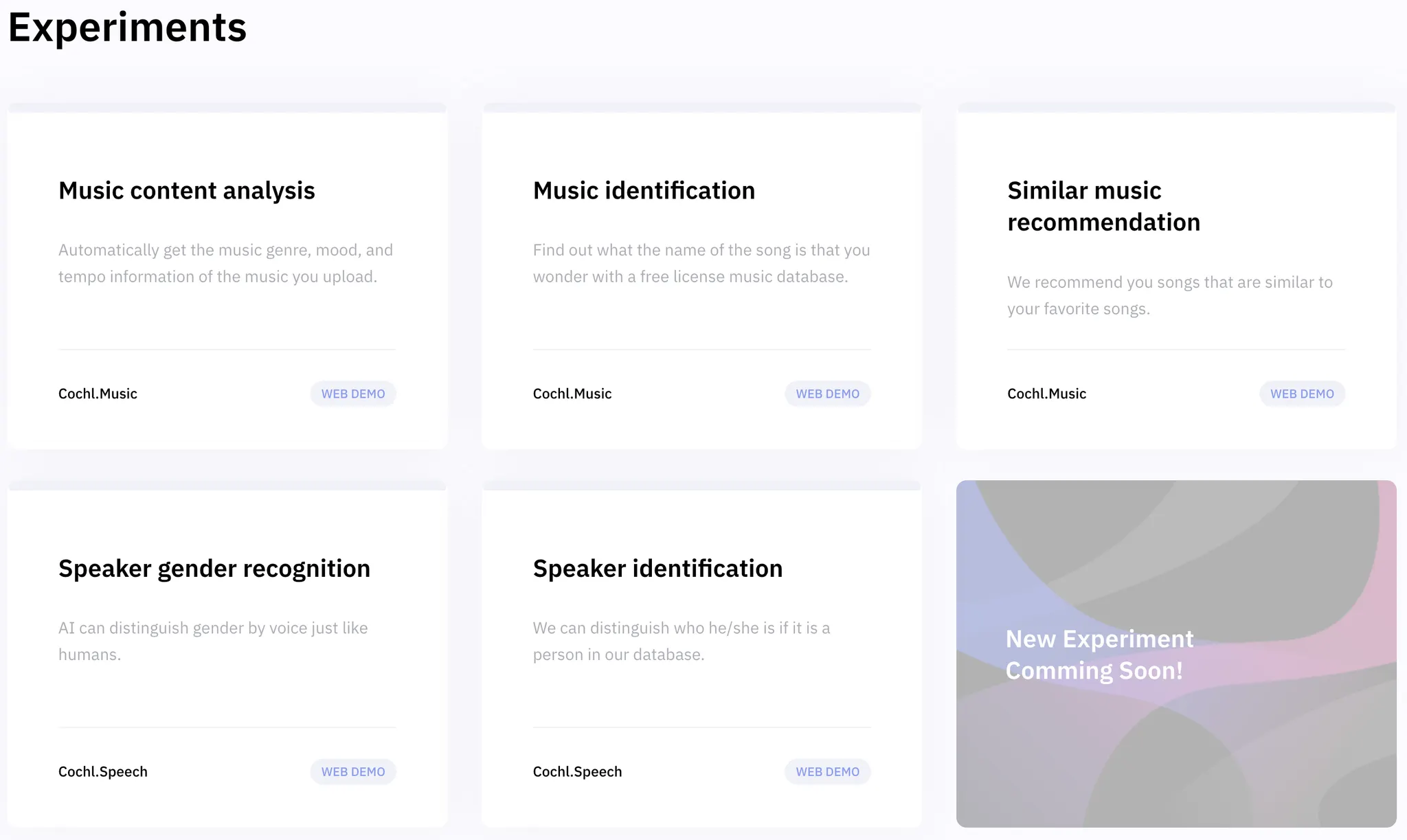Click description text about music genre and mood
The image size is (1407, 840).
pos(225,263)
